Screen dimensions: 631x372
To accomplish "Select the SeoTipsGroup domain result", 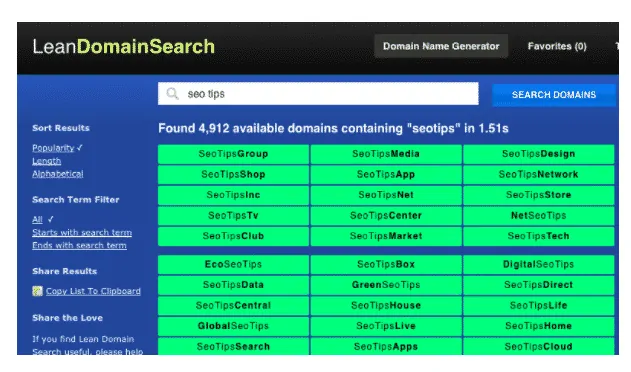I will 233,154.
